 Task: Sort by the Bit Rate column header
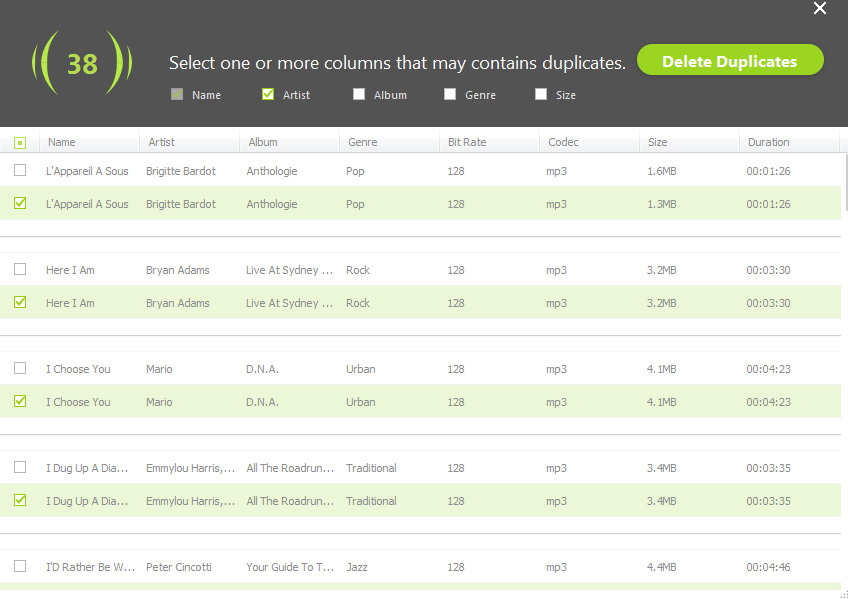click(467, 142)
